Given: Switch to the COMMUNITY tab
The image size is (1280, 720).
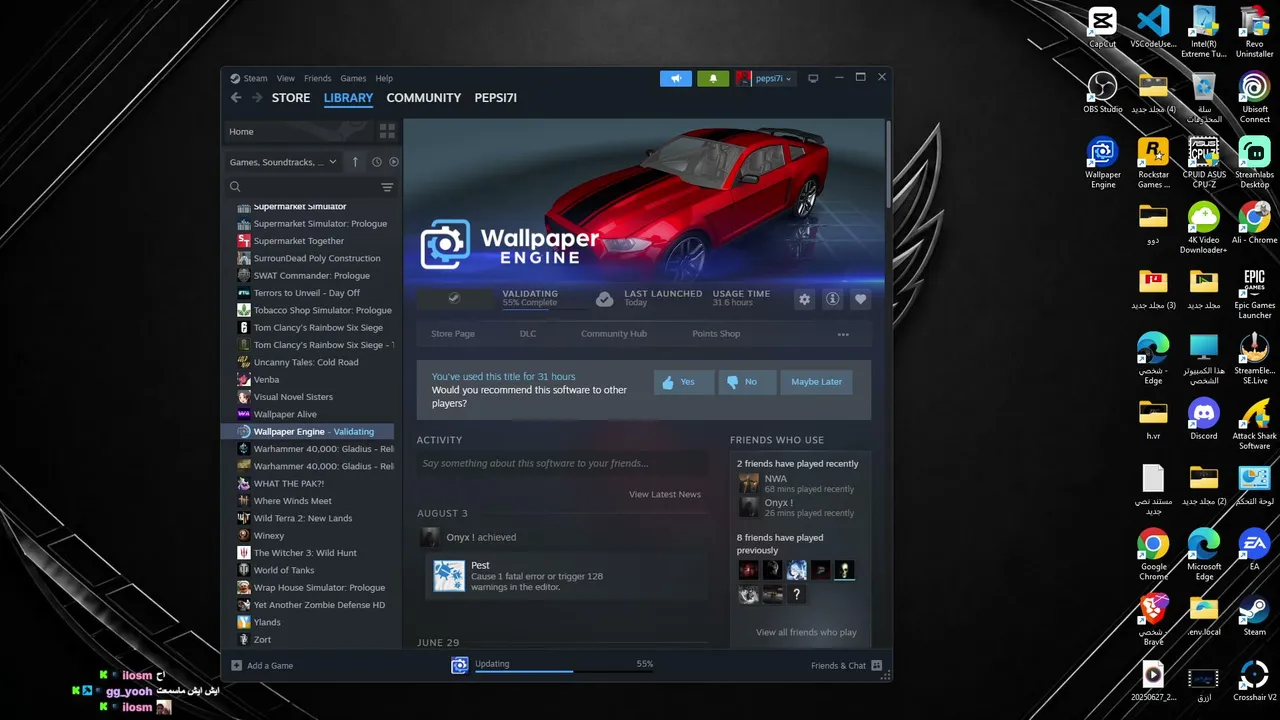Looking at the screenshot, I should coord(424,98).
